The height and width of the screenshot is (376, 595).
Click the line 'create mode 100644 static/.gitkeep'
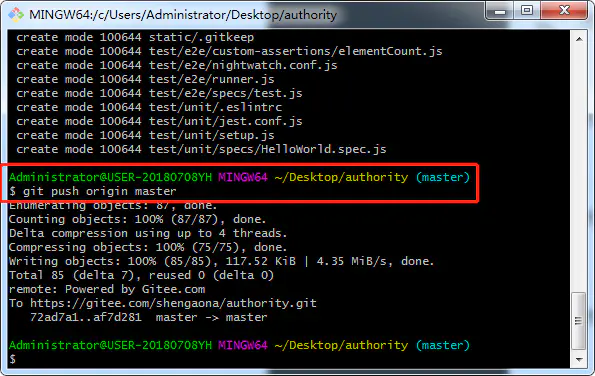click(x=135, y=37)
